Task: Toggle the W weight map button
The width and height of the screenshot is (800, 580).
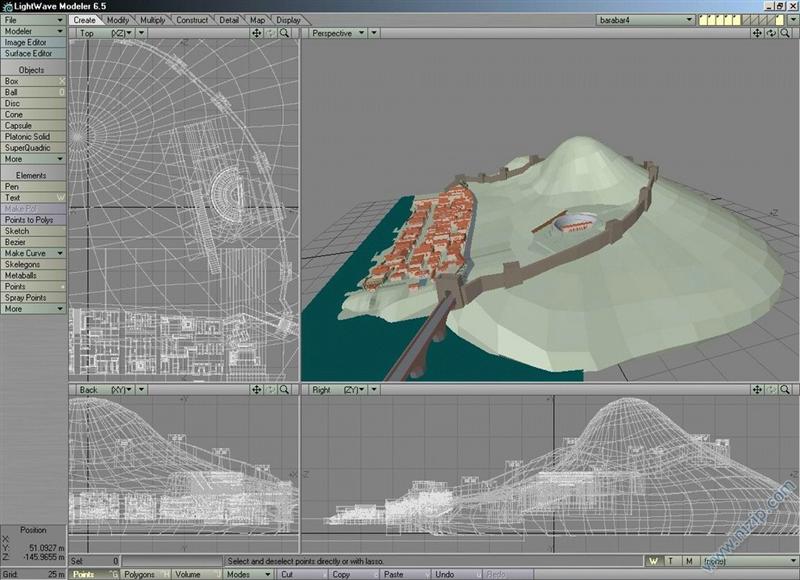Action: (x=654, y=561)
